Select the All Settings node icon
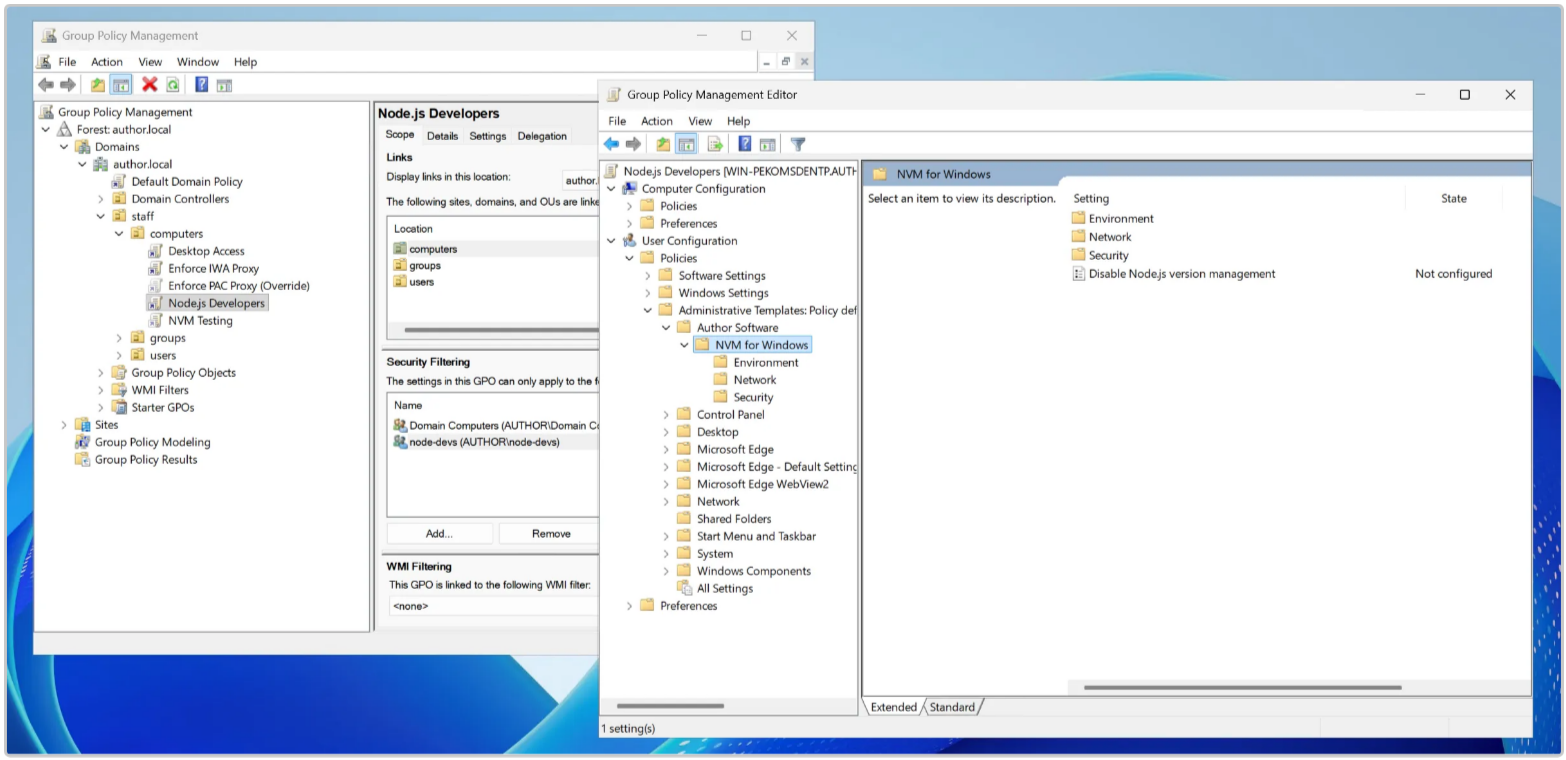 click(685, 588)
